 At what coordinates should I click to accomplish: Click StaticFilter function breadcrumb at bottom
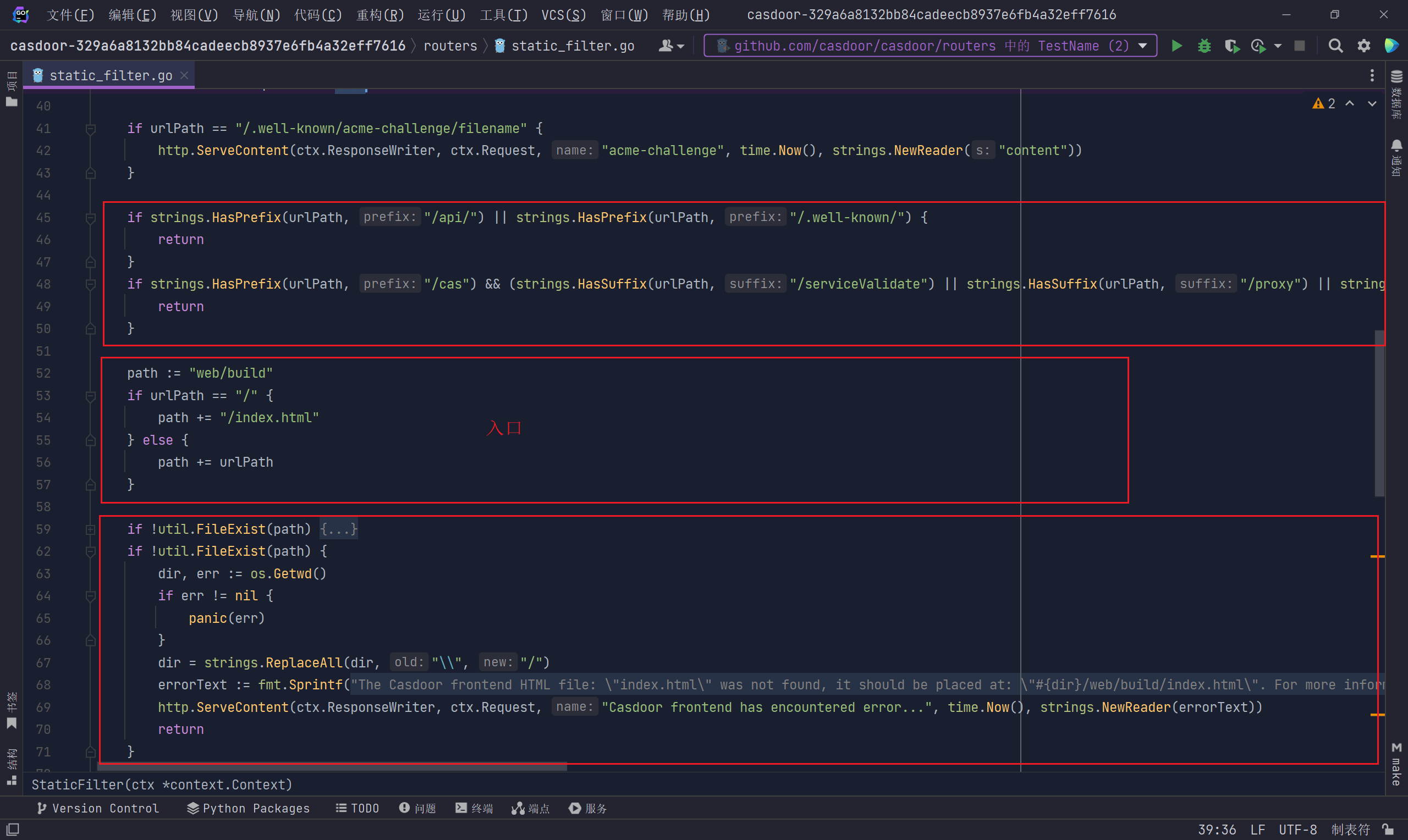pos(162,784)
